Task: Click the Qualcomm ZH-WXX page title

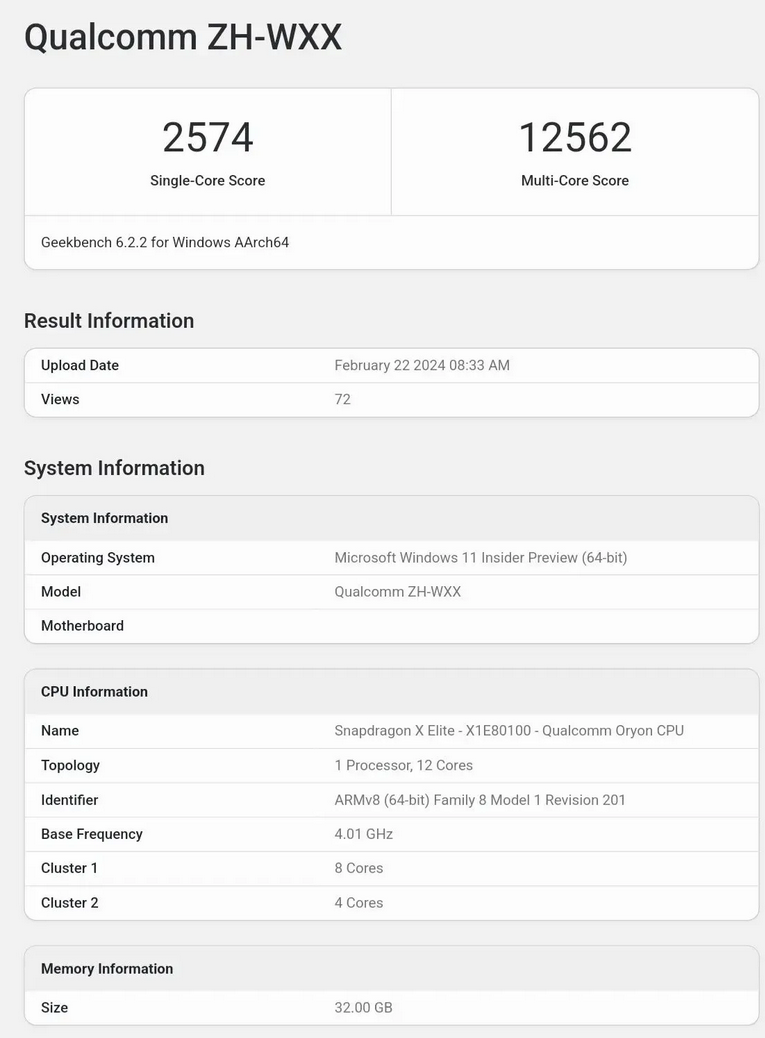Action: (183, 37)
